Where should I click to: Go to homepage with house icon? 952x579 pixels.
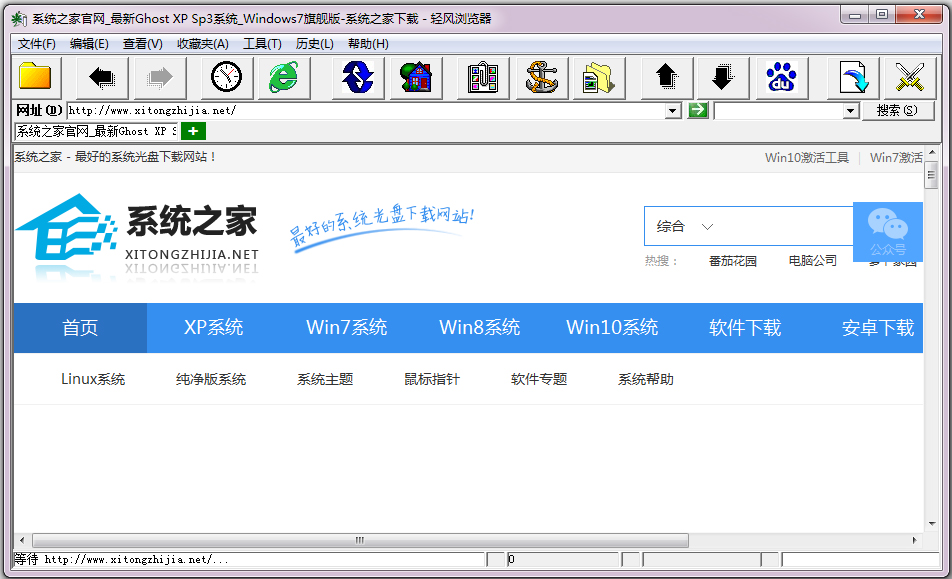[416, 78]
